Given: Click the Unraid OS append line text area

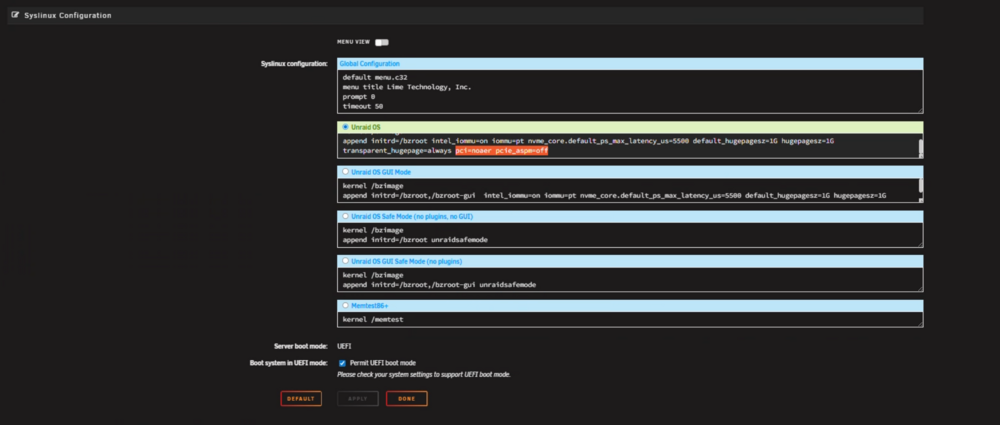Looking at the screenshot, I should (628, 145).
